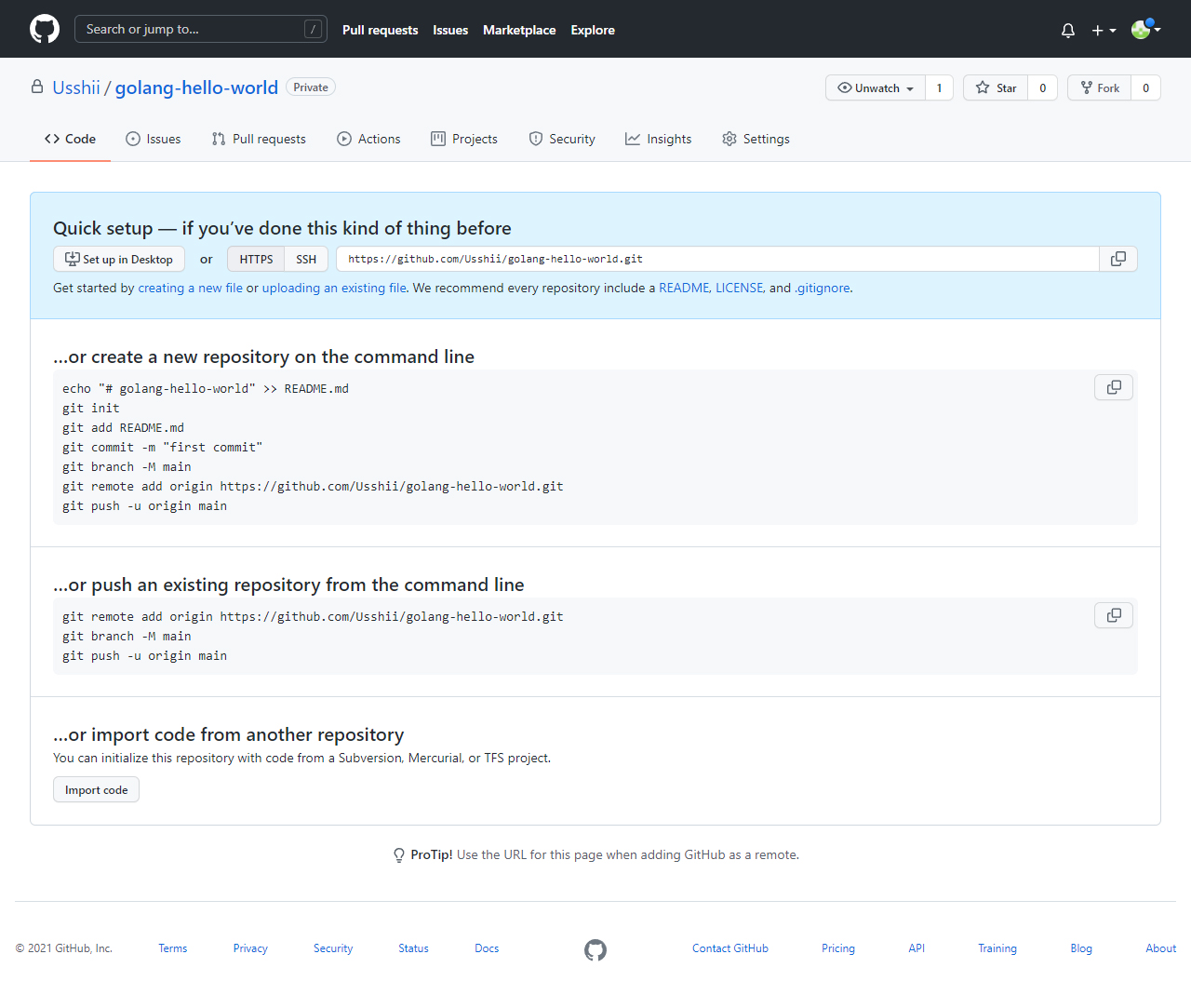This screenshot has height=1008, width=1191.
Task: Go to Explore
Action: click(x=593, y=30)
